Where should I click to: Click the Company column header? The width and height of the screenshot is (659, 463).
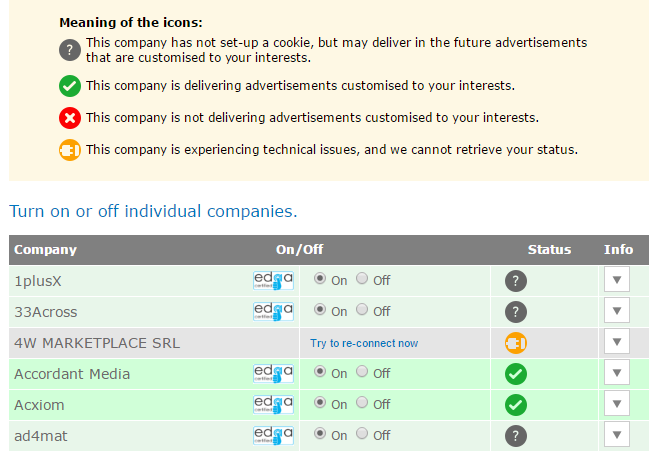[45, 250]
